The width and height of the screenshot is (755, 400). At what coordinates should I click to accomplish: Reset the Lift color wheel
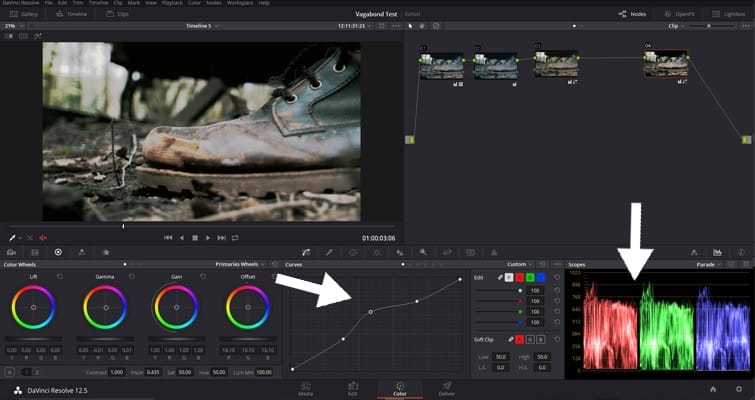(x=58, y=275)
